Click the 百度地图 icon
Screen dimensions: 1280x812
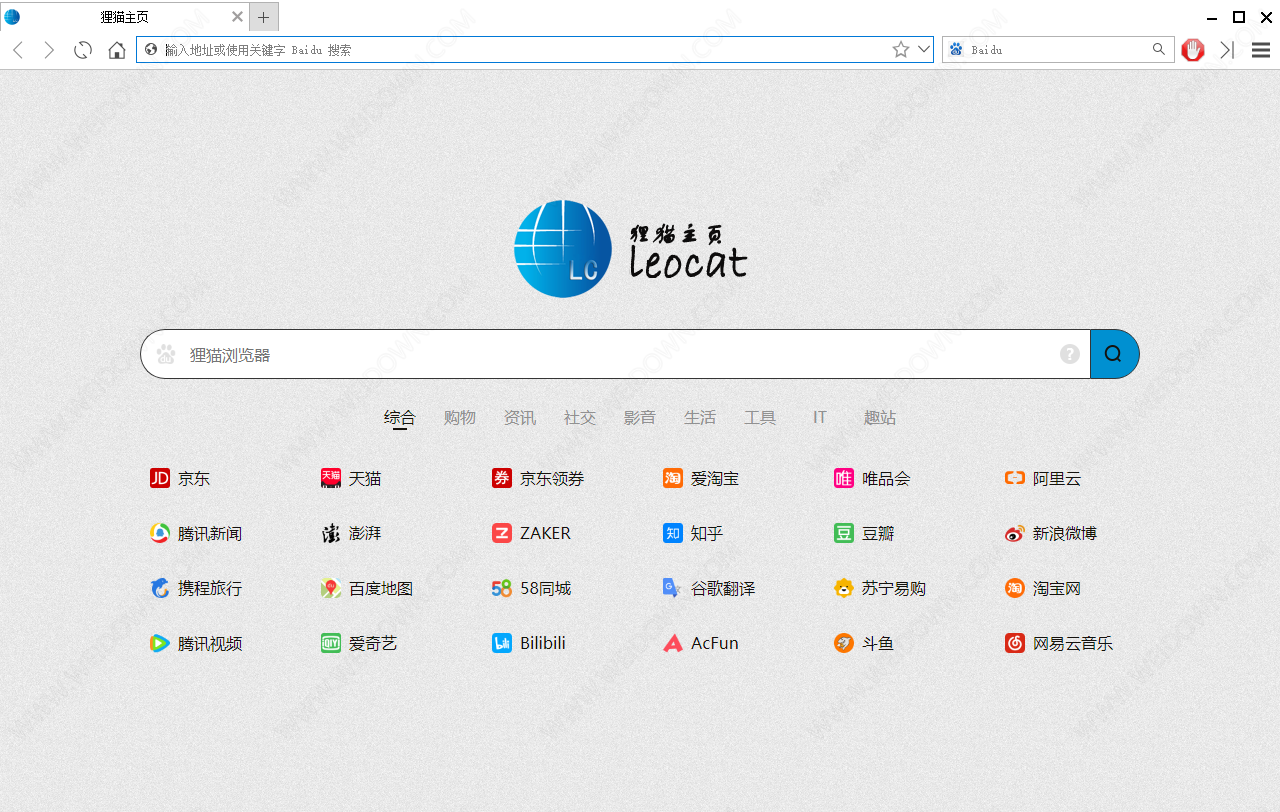pyautogui.click(x=331, y=589)
